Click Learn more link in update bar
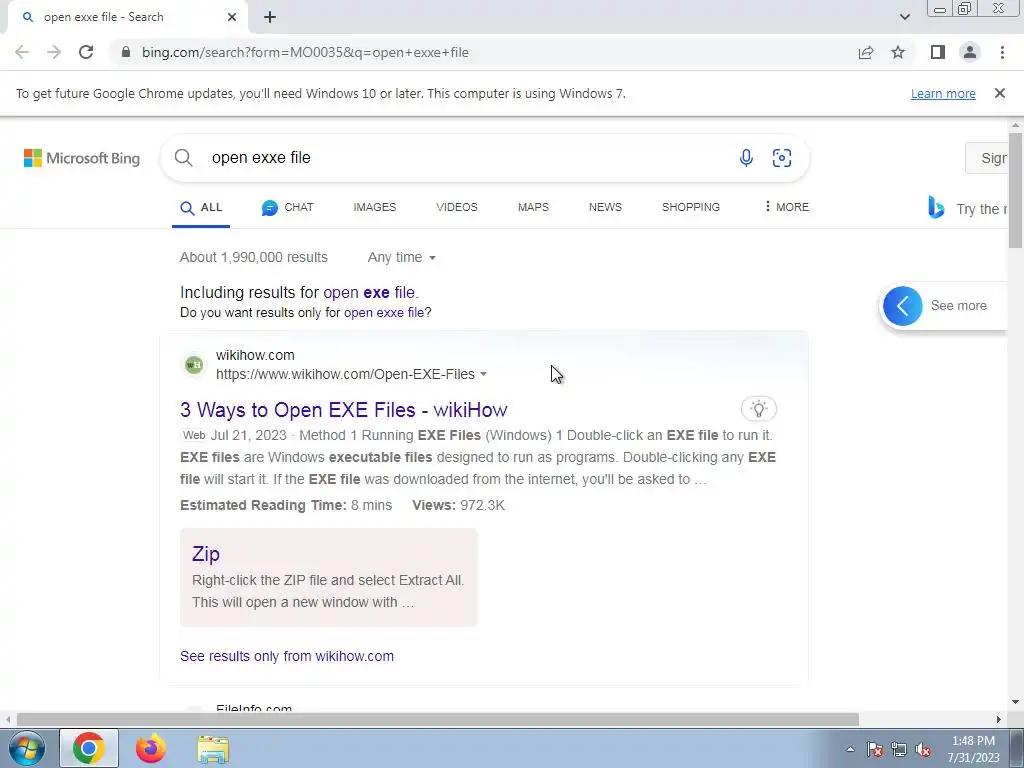The width and height of the screenshot is (1024, 768). [943, 93]
